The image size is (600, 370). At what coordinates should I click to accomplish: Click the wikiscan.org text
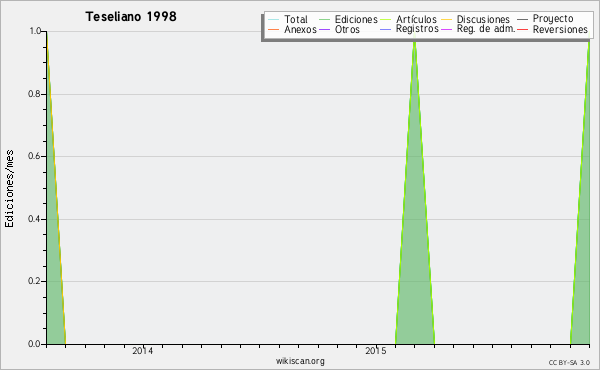click(x=300, y=361)
